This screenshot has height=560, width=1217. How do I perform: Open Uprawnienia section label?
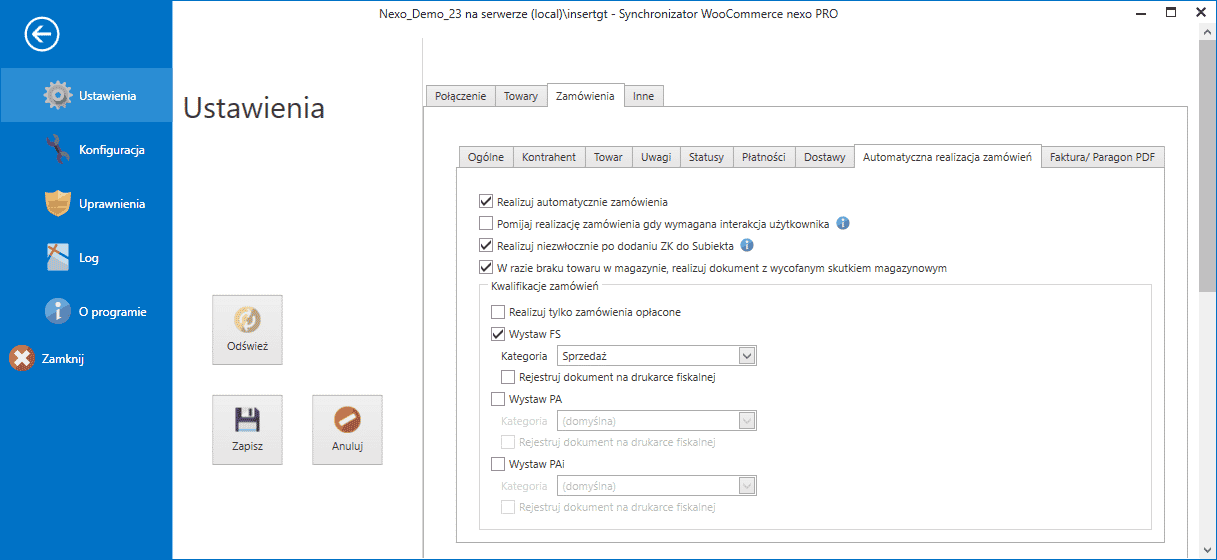pyautogui.click(x=112, y=204)
